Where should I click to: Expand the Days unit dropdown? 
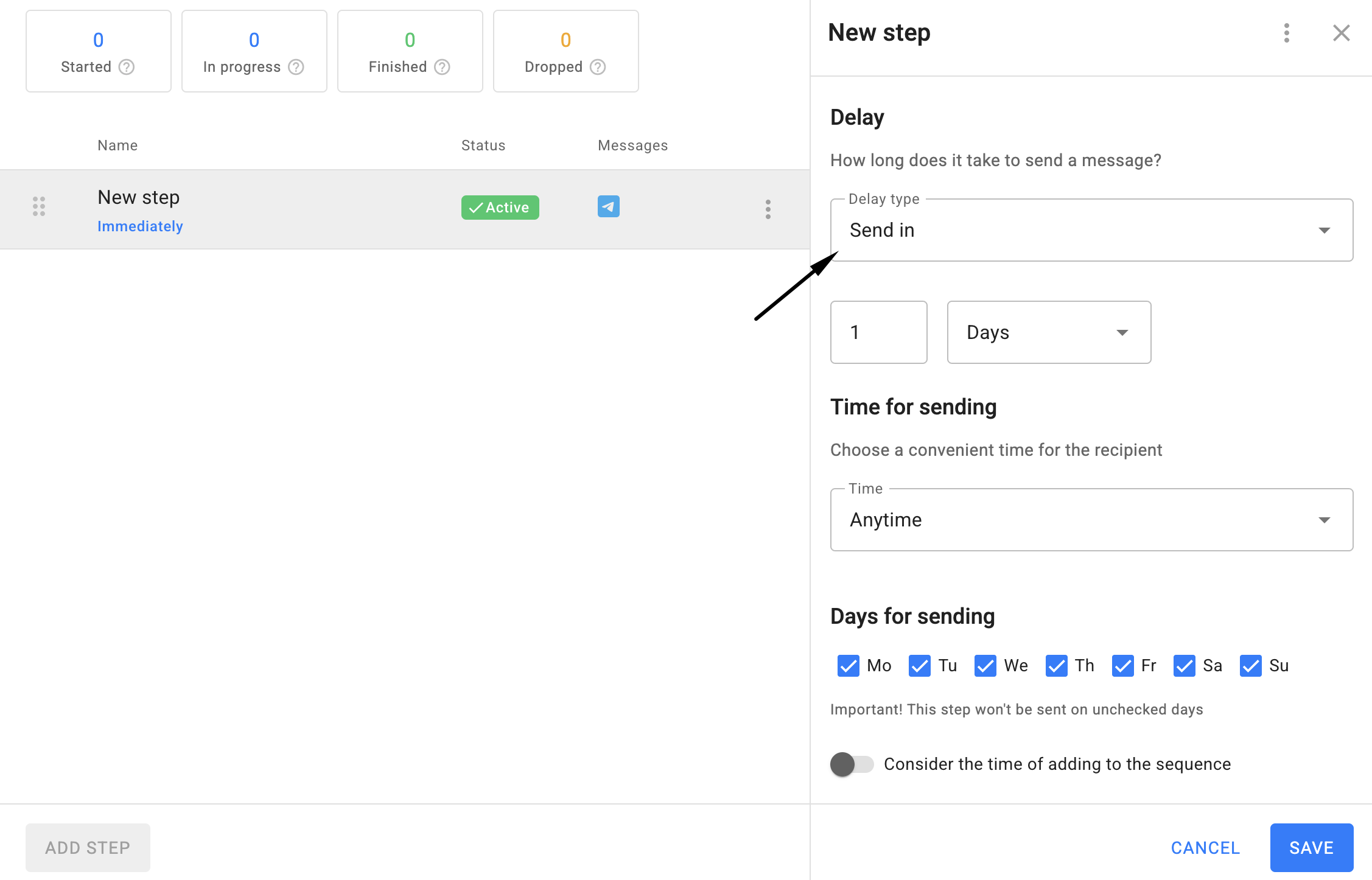point(1048,333)
